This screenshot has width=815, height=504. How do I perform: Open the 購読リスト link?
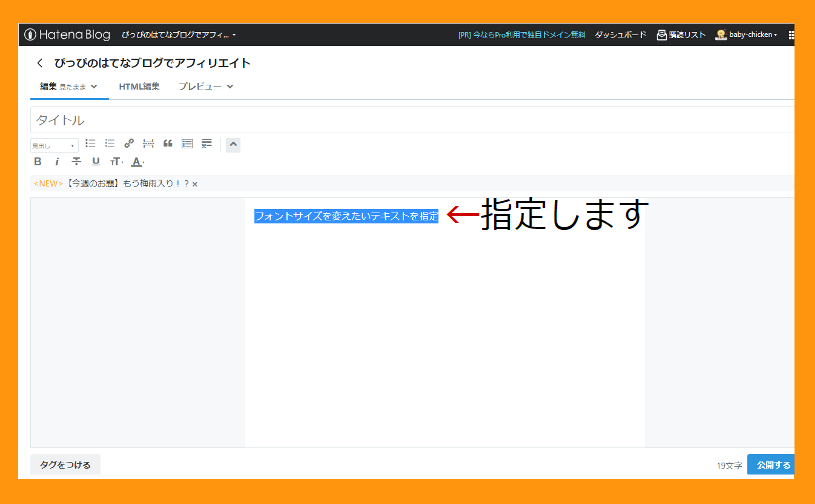click(681, 35)
